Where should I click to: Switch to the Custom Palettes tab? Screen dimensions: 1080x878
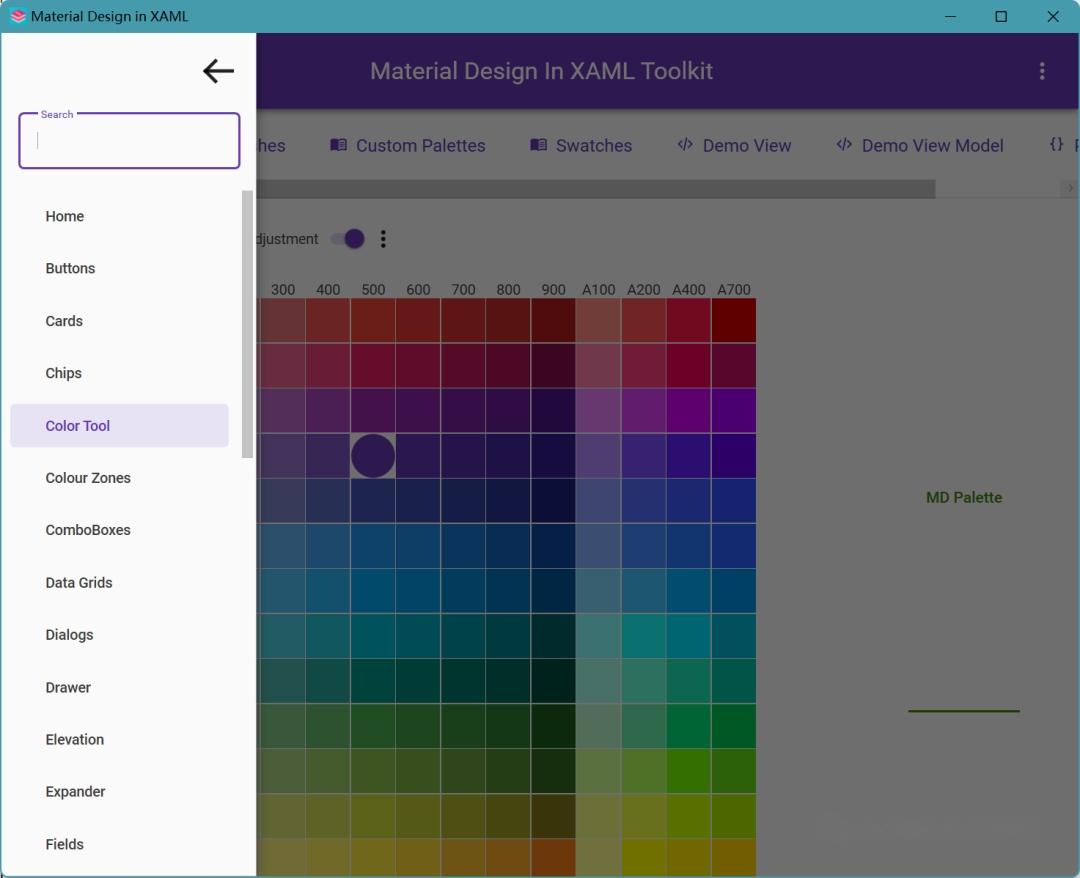(408, 145)
